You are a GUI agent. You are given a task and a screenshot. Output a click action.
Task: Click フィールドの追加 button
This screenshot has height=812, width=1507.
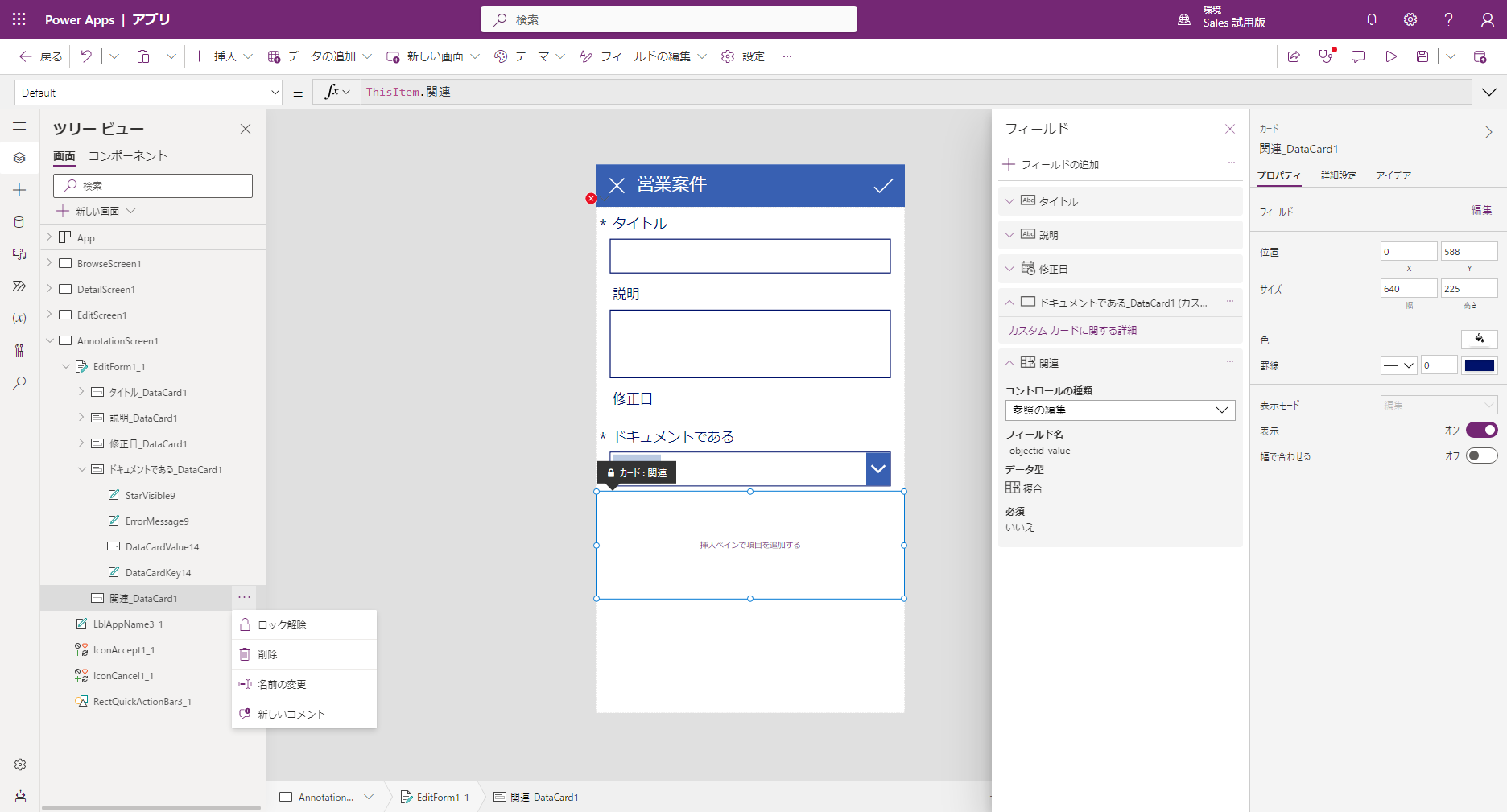[x=1051, y=165]
